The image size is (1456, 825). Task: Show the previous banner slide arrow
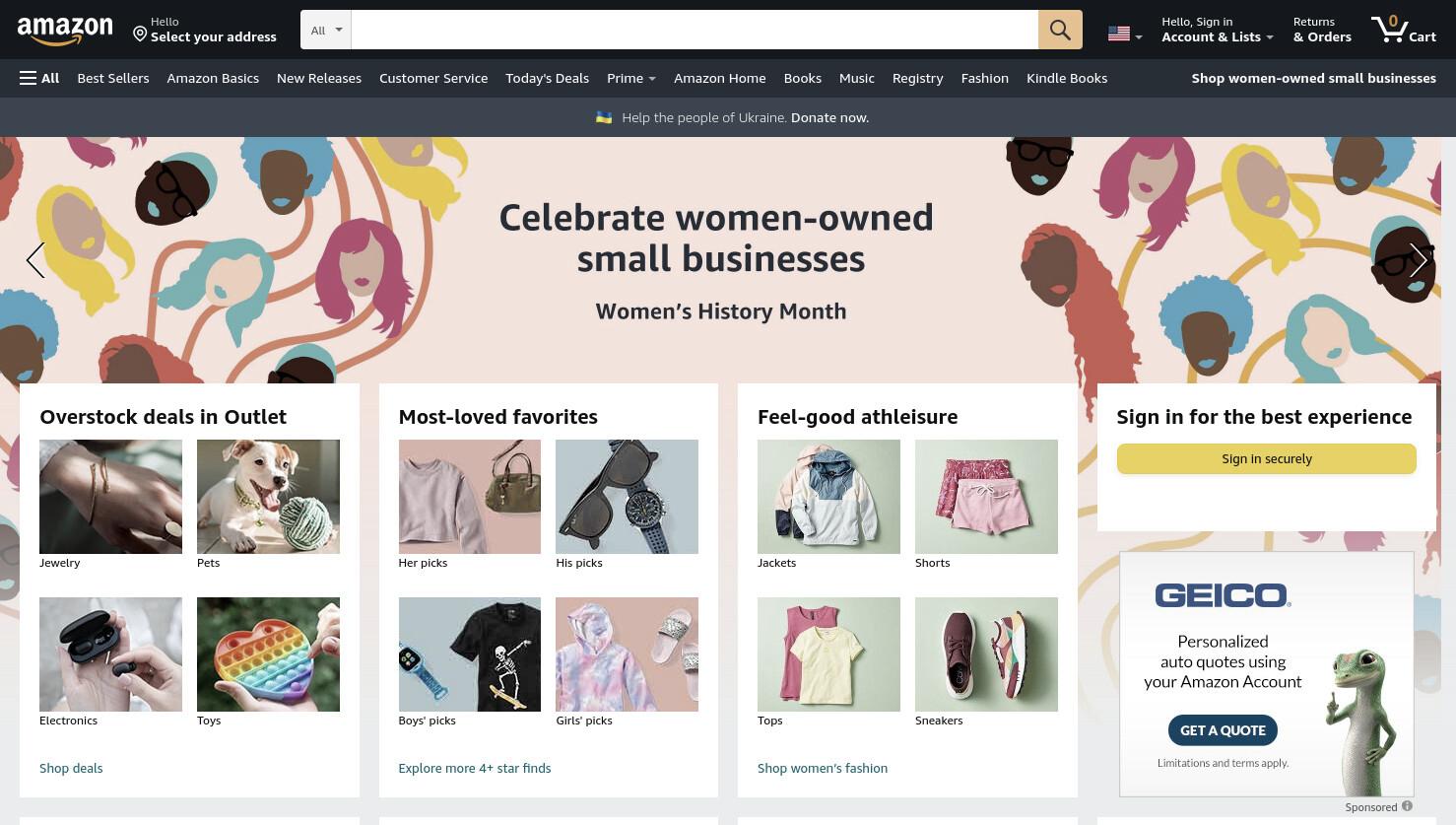tap(35, 260)
